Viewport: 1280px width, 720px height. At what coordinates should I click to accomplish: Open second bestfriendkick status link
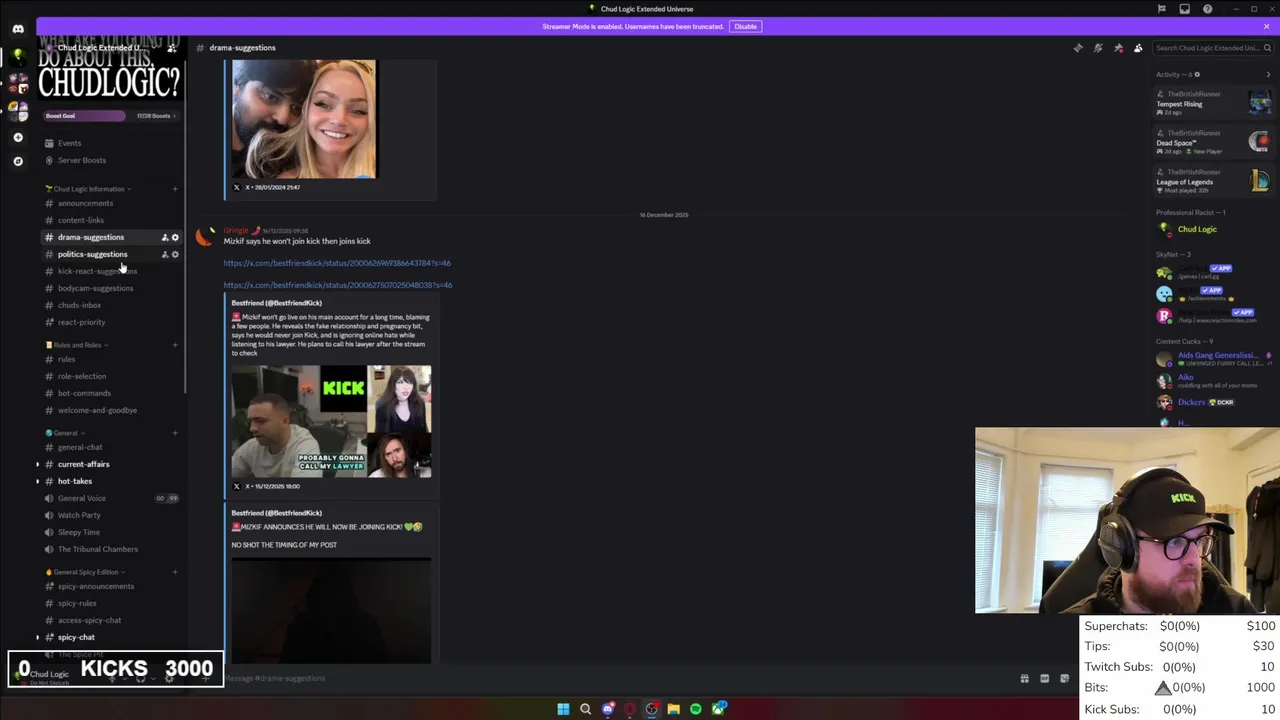pos(338,285)
